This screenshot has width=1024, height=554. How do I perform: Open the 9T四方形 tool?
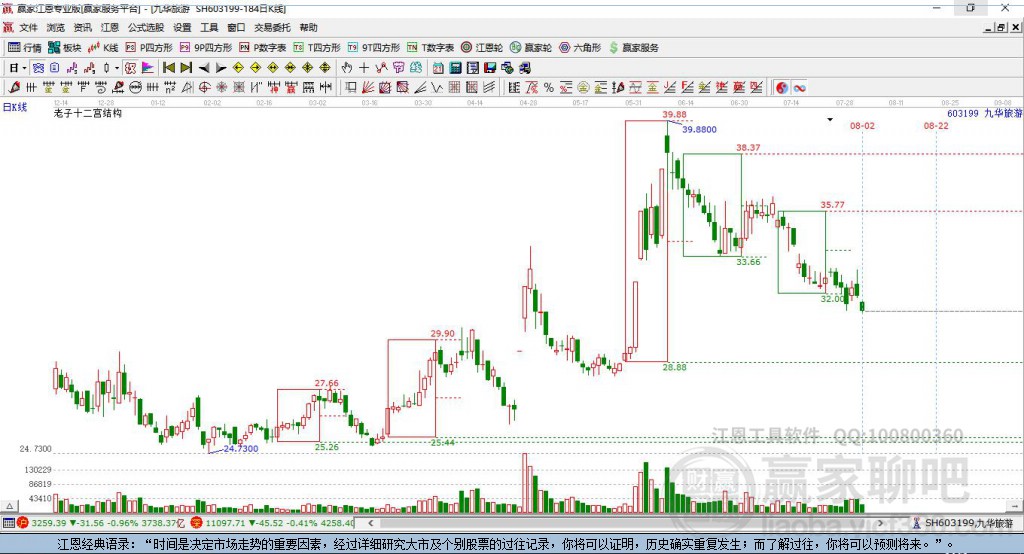click(374, 48)
